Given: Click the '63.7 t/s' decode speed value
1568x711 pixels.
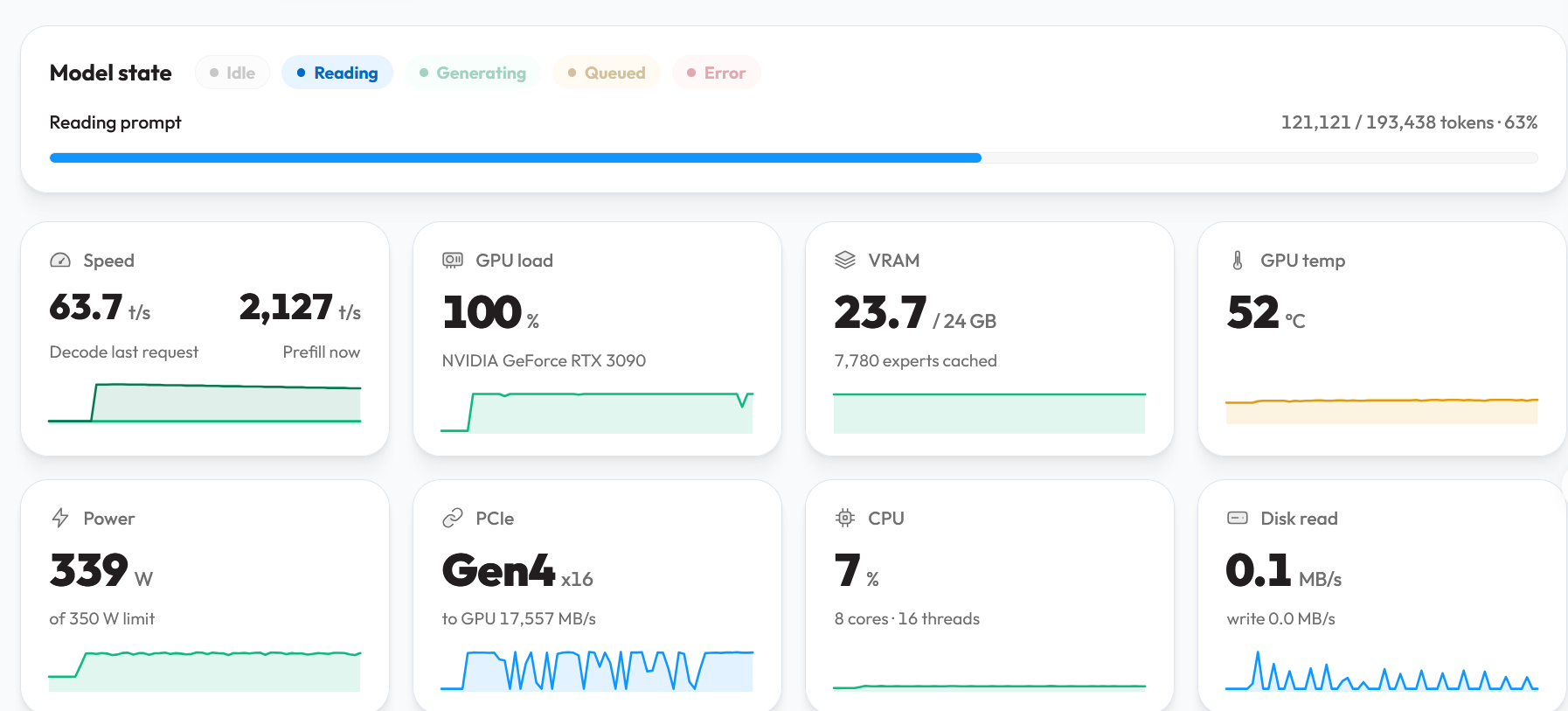Looking at the screenshot, I should coord(101,307).
